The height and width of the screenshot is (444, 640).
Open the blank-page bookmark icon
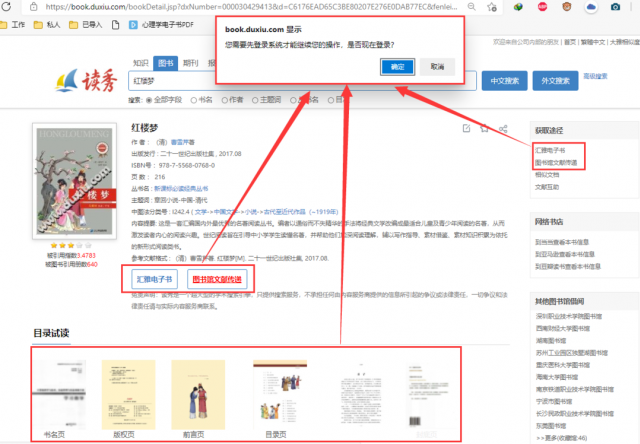pos(116,25)
